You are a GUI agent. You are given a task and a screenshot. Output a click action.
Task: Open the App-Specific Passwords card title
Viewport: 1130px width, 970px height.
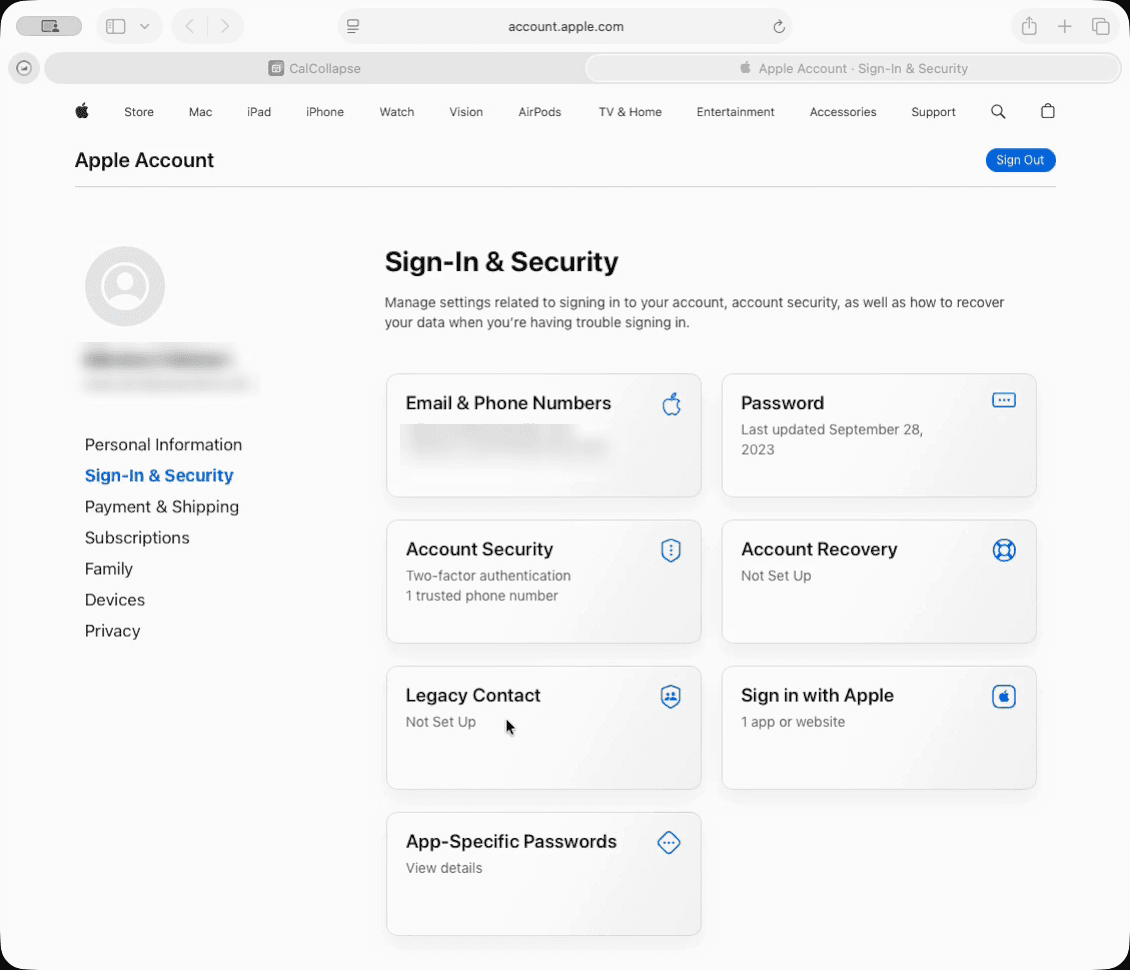tap(511, 842)
